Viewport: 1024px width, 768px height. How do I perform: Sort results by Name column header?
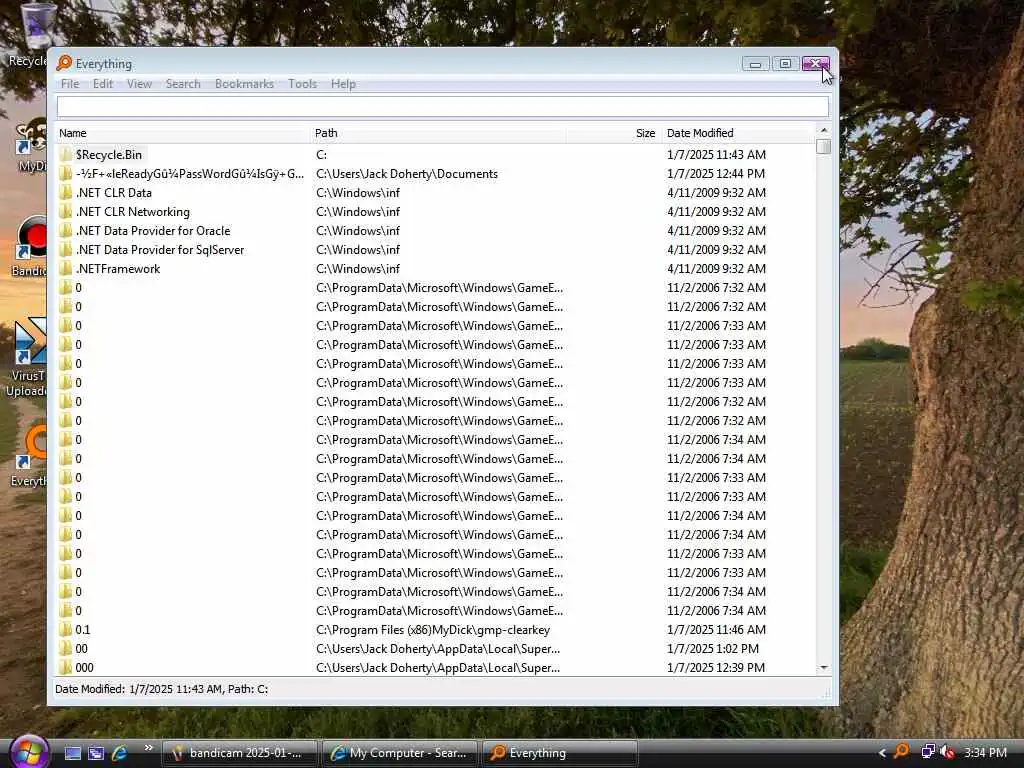point(182,133)
